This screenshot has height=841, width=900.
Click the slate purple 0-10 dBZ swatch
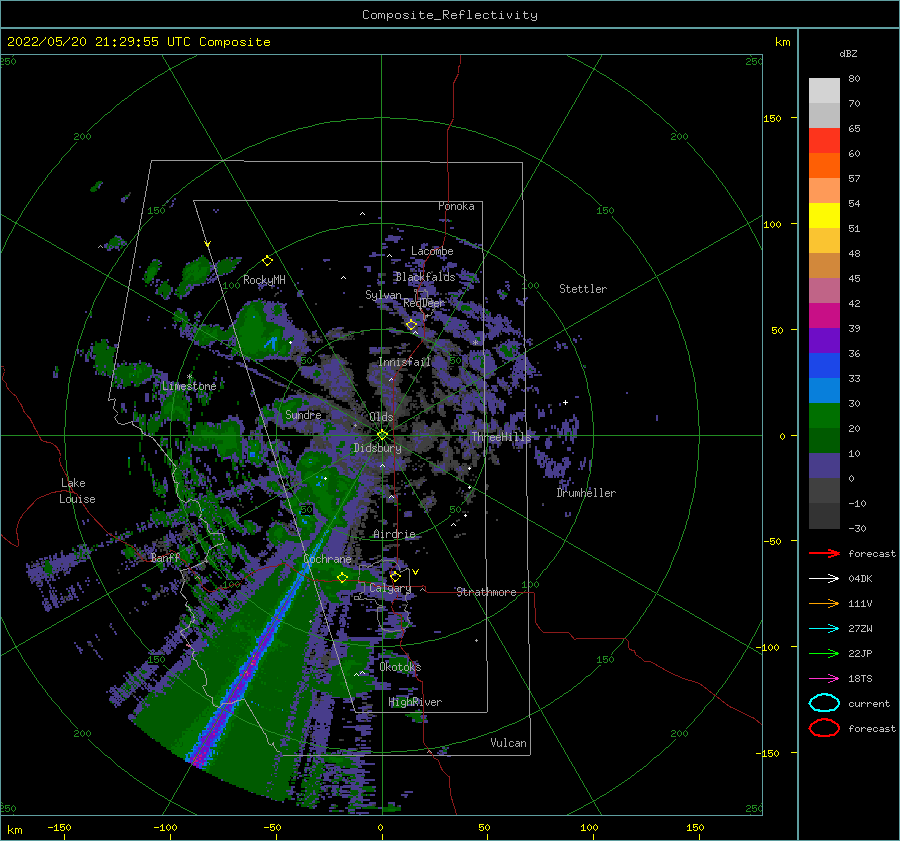[x=824, y=466]
